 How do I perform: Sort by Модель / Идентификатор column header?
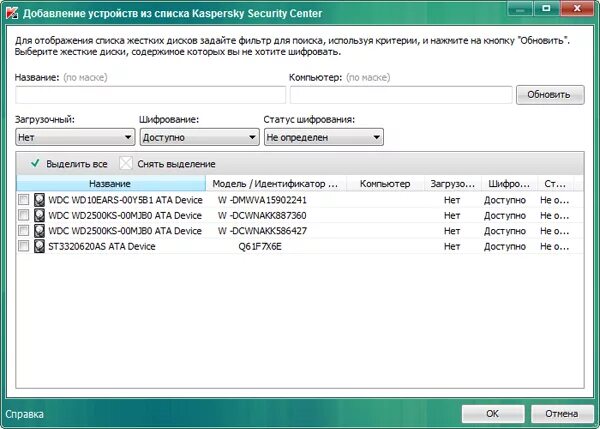pyautogui.click(x=276, y=184)
